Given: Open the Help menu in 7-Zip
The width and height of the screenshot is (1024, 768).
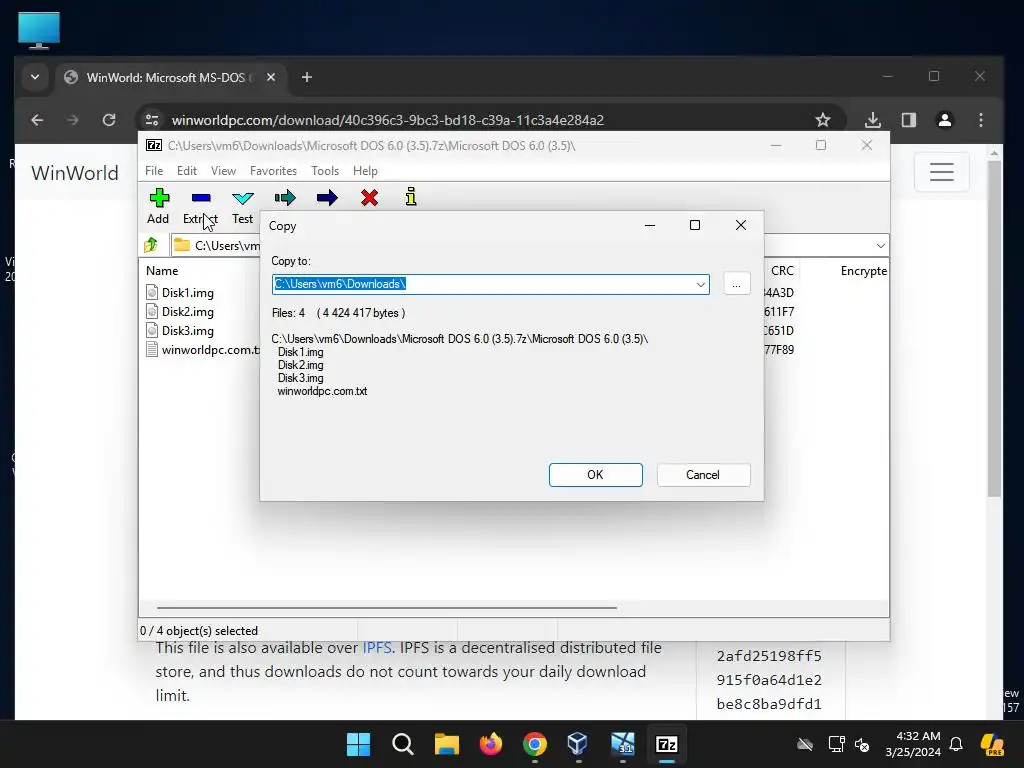Looking at the screenshot, I should [x=365, y=170].
